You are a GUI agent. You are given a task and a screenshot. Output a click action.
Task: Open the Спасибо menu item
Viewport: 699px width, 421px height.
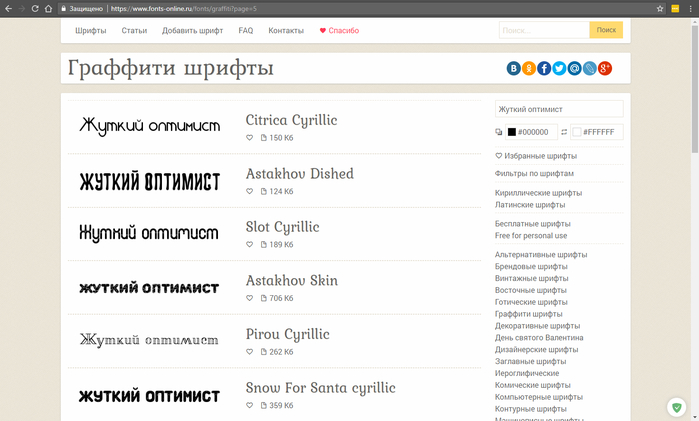coord(339,31)
